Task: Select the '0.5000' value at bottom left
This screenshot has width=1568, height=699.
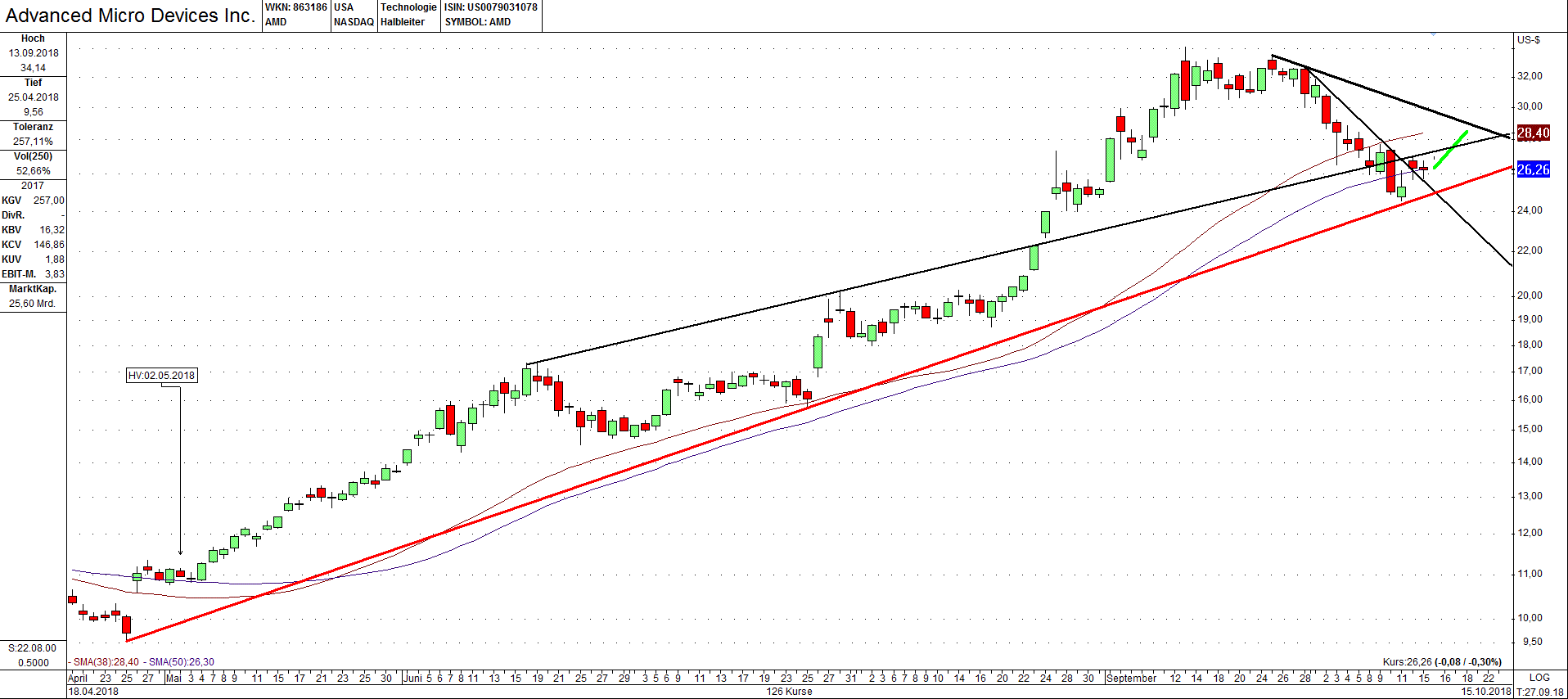Action: click(x=34, y=663)
